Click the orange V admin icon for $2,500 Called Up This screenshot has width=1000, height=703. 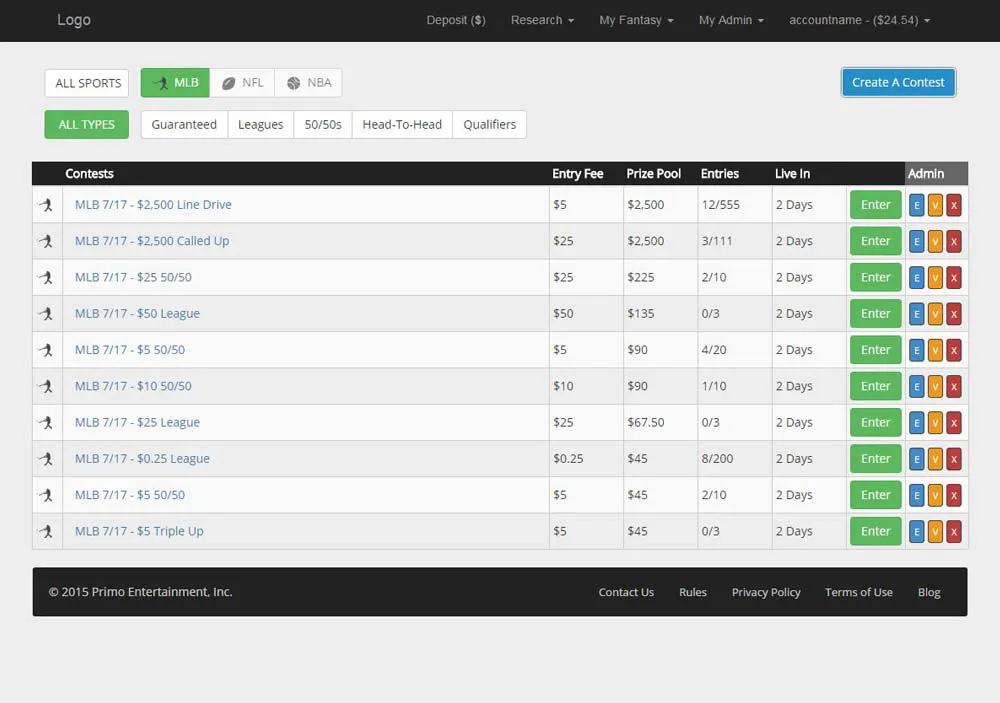point(935,241)
